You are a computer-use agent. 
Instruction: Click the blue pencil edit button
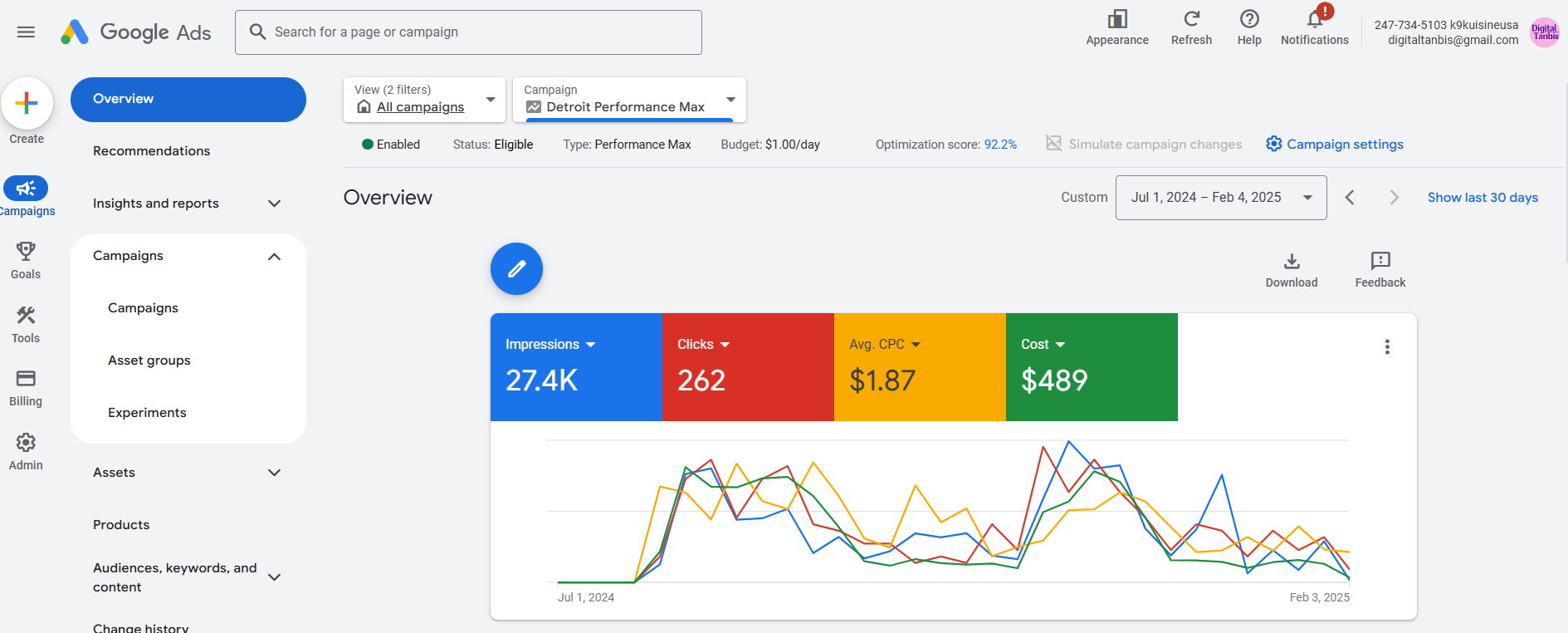tap(516, 269)
